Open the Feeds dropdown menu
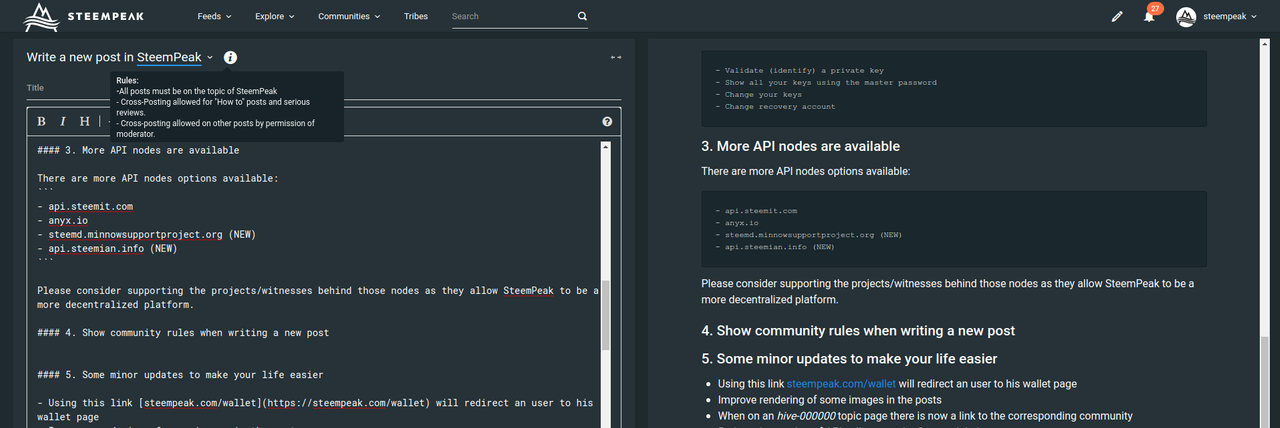The width and height of the screenshot is (1280, 428). 212,16
